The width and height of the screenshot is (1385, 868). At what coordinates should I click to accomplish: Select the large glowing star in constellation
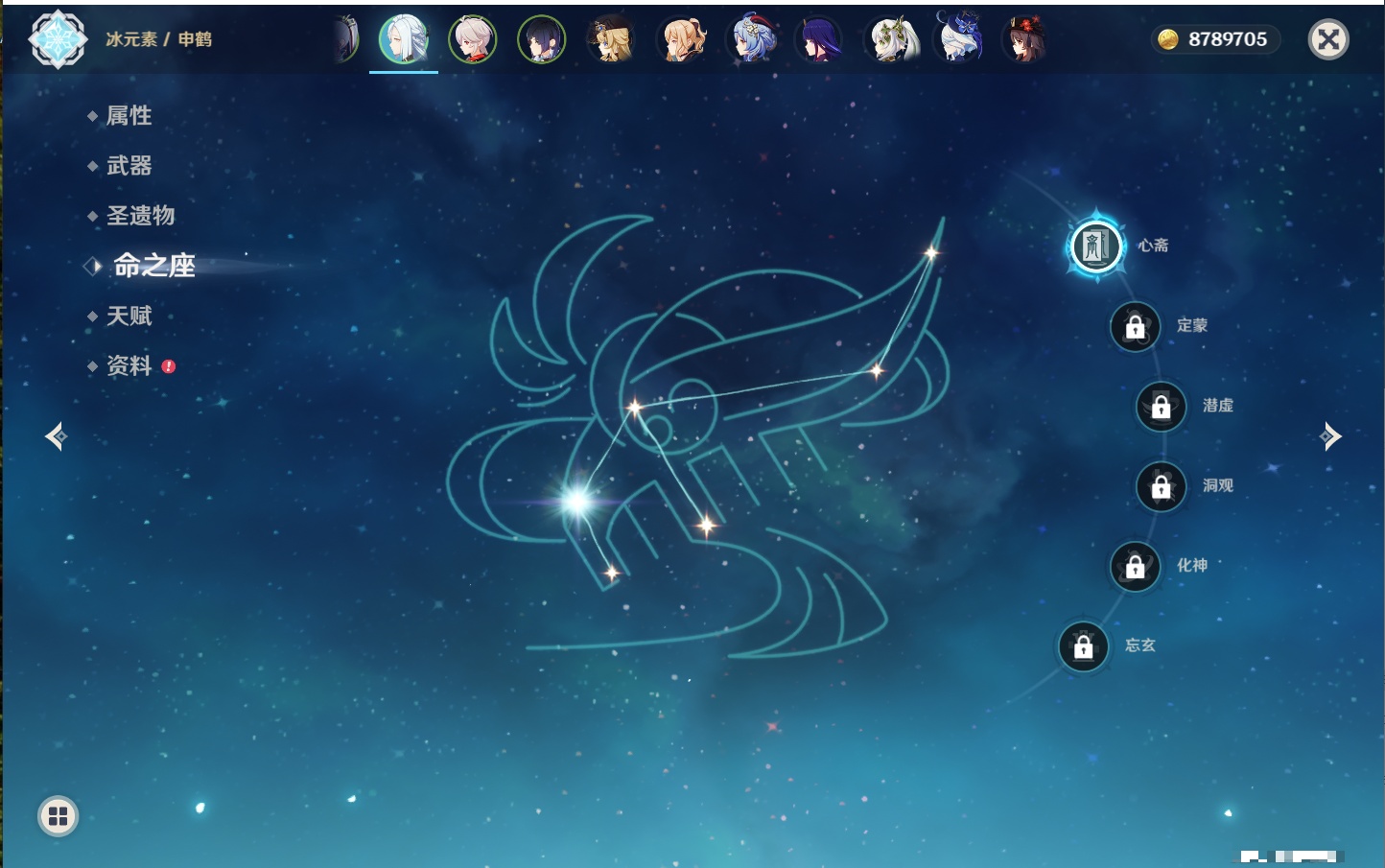577,500
